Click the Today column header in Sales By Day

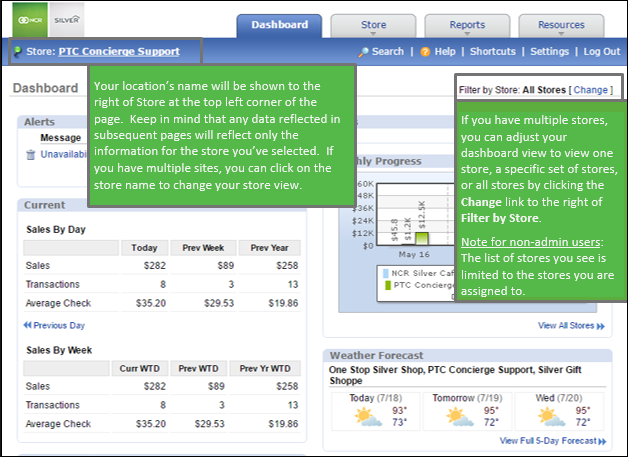[144, 248]
